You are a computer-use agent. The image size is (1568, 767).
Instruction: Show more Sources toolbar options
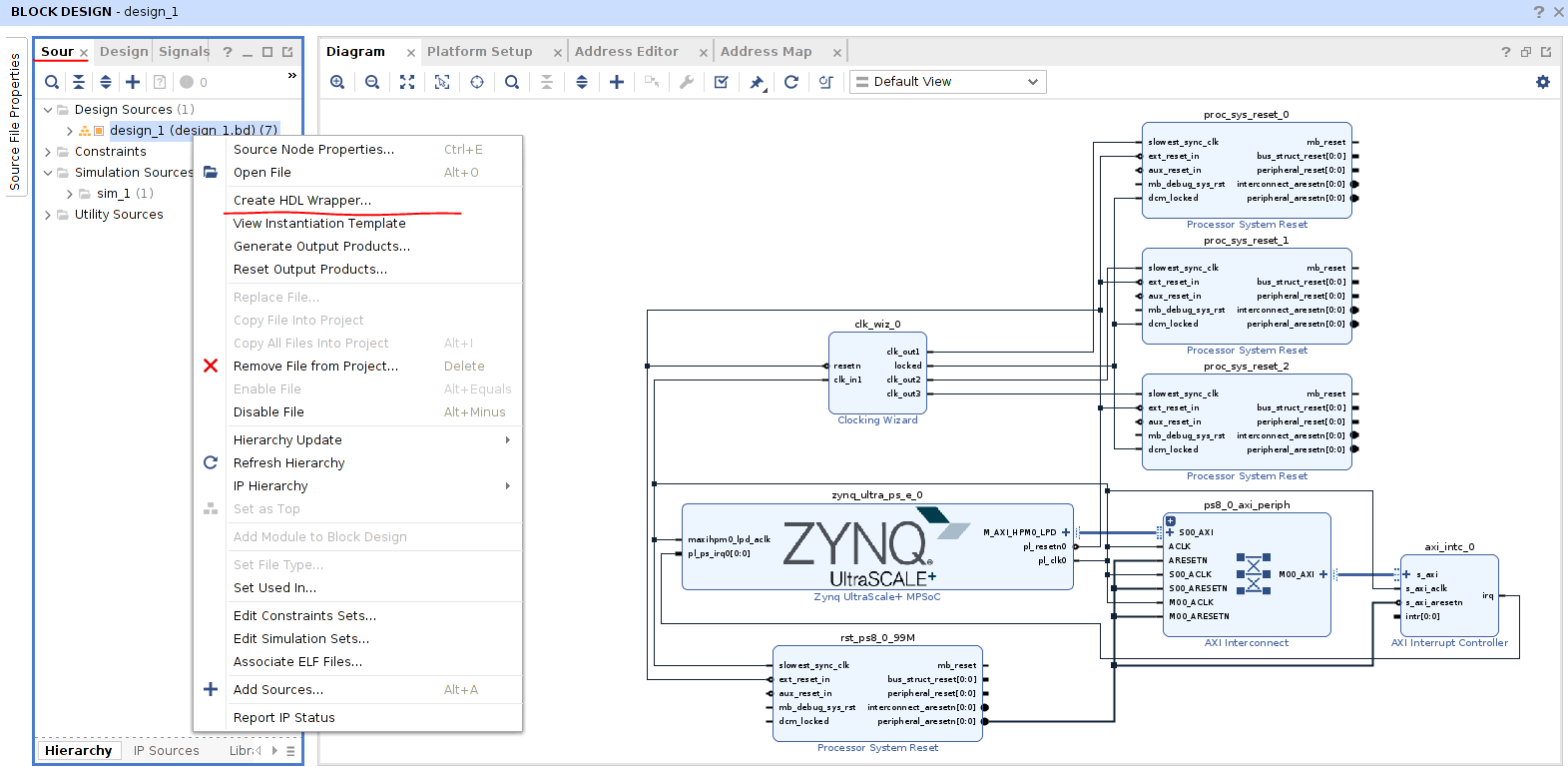[291, 76]
